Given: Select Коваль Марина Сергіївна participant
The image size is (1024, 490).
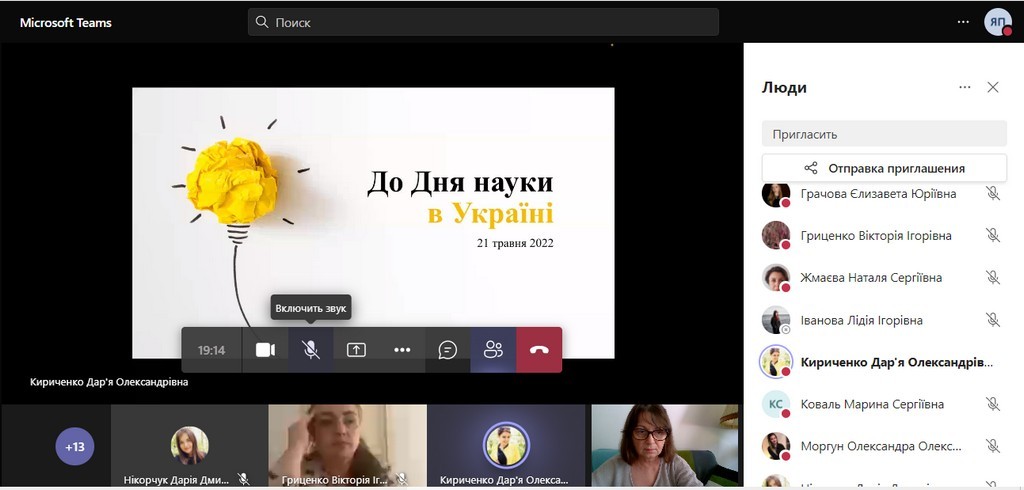Looking at the screenshot, I should [872, 404].
